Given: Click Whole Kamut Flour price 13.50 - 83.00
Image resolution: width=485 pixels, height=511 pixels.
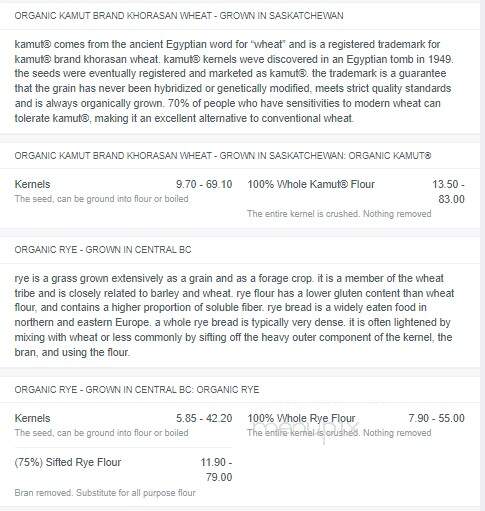Looking at the screenshot, I should (448, 192).
